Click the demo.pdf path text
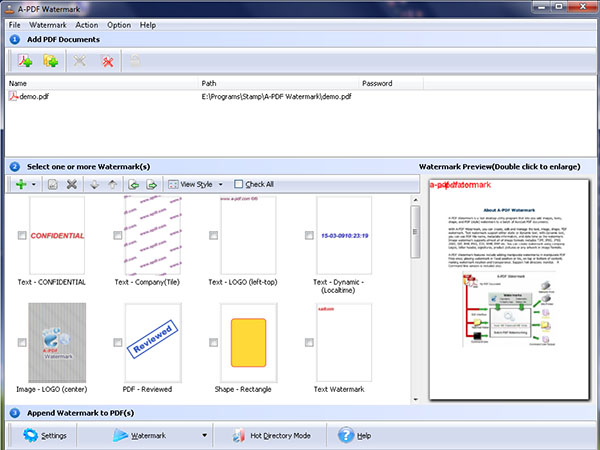This screenshot has width=600, height=450. pyautogui.click(x=276, y=96)
